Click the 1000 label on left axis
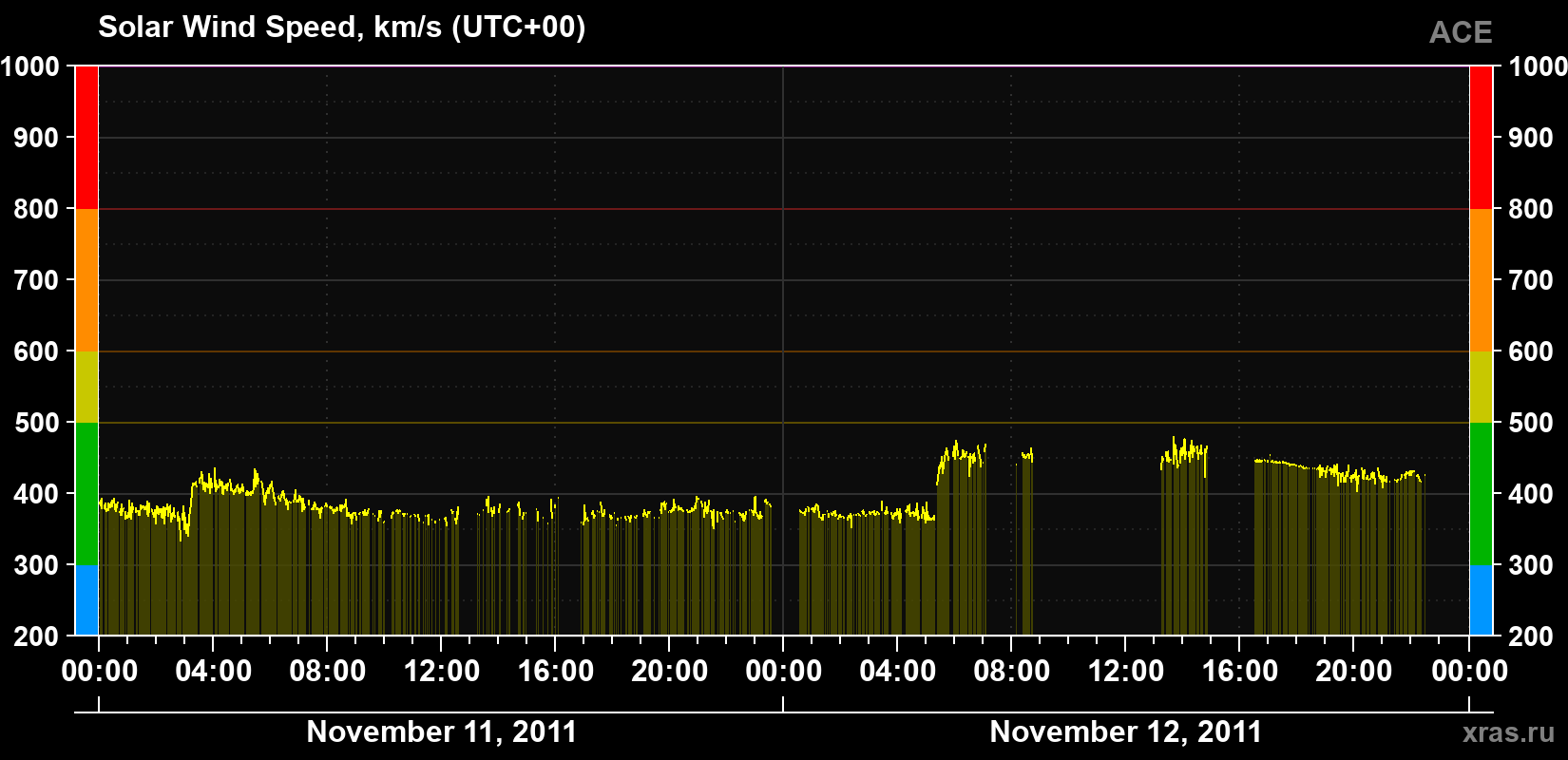 pos(30,66)
